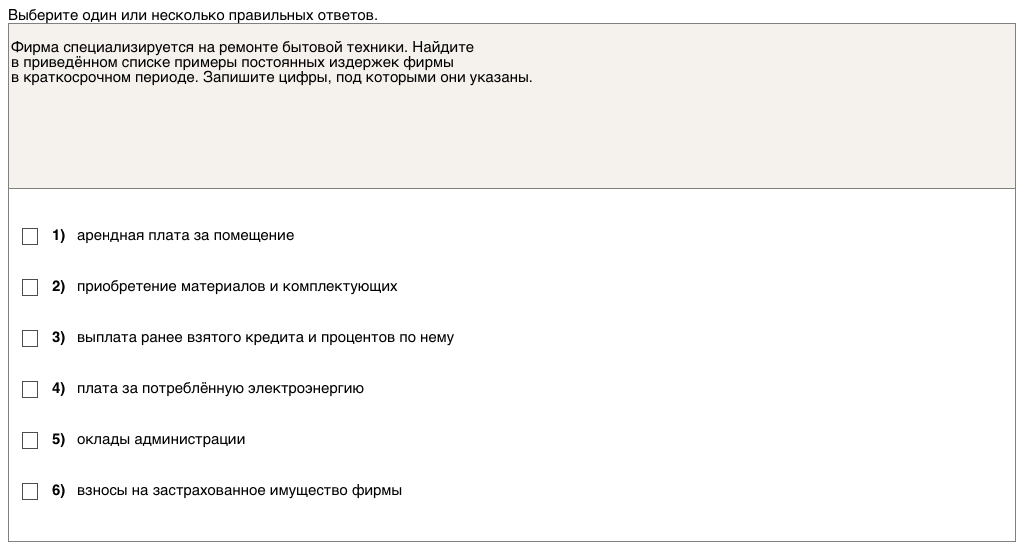Click the bold number label '2)'
Screen dimensions: 1024x550
58,286
